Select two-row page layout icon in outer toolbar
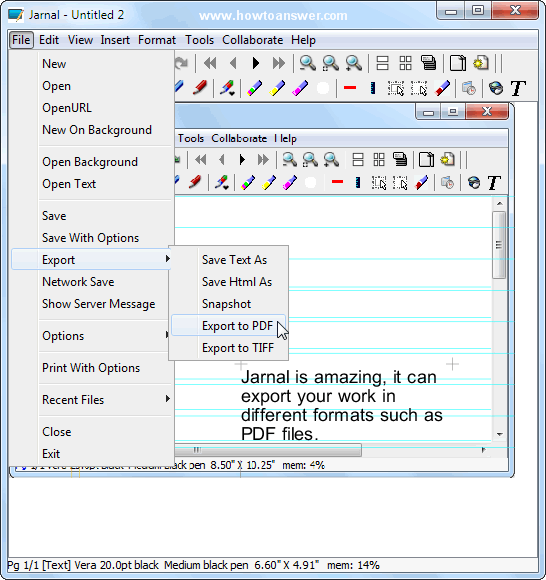Screen dimensions: 546x580 click(382, 64)
